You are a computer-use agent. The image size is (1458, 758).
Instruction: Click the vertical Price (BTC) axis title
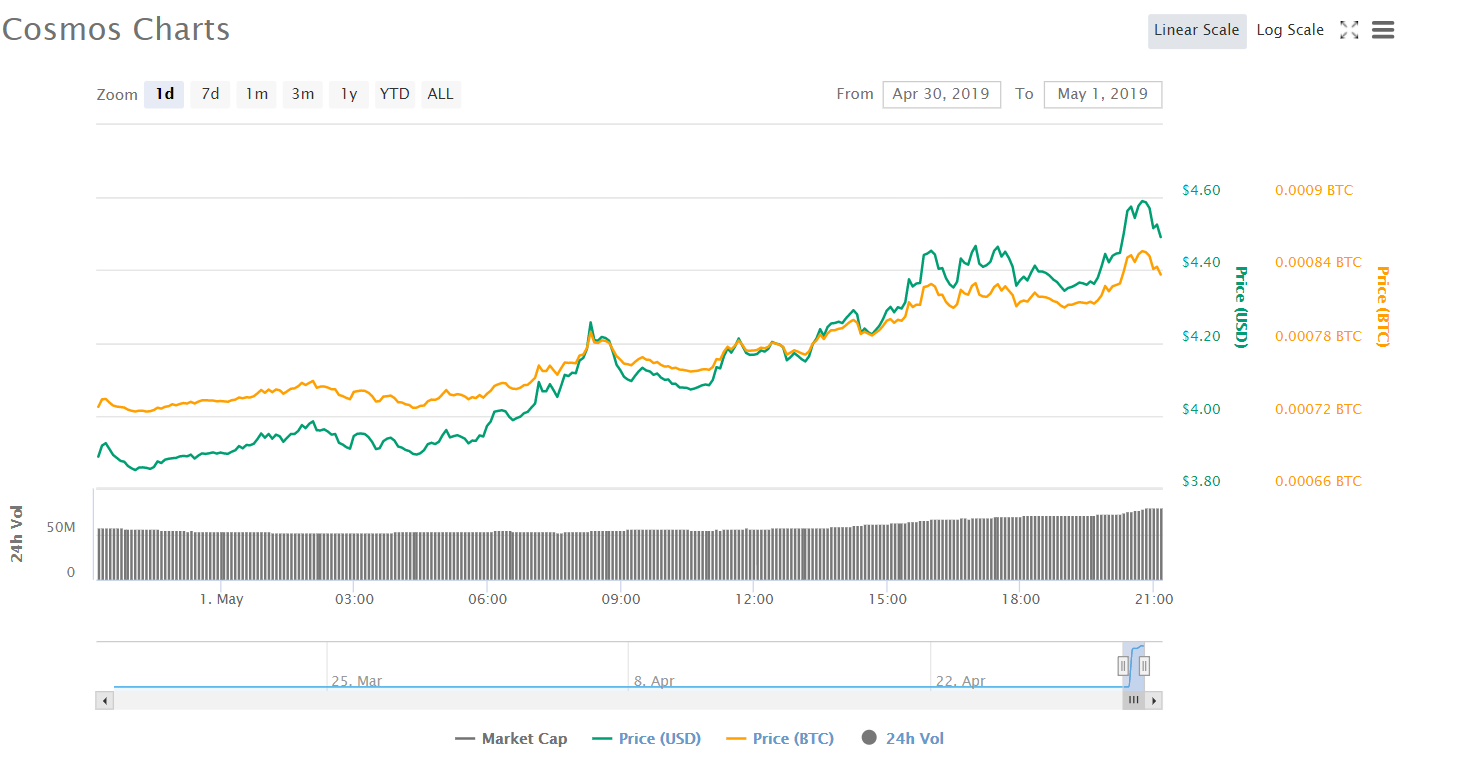[x=1383, y=307]
